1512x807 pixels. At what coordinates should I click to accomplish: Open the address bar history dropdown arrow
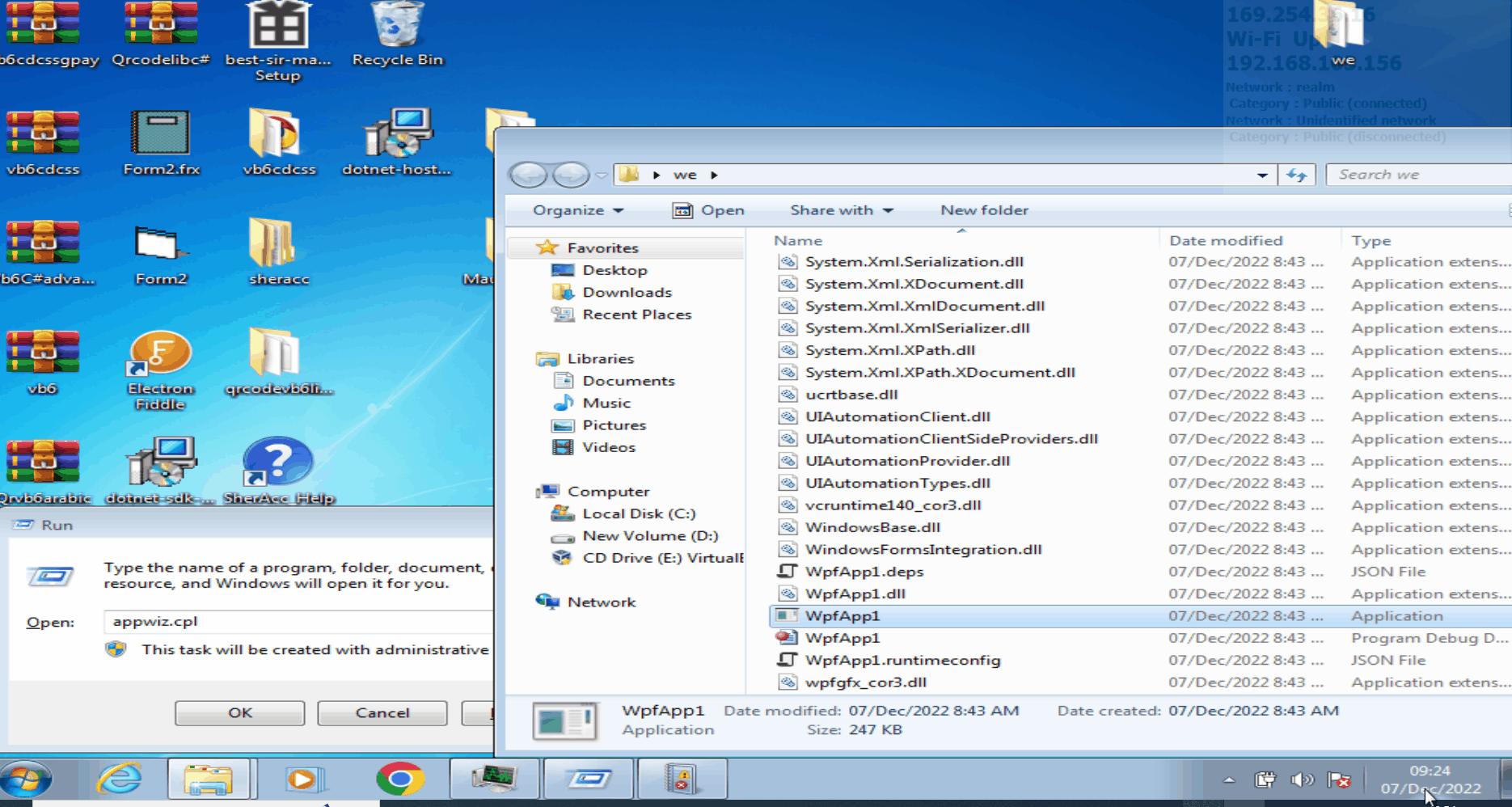1262,174
